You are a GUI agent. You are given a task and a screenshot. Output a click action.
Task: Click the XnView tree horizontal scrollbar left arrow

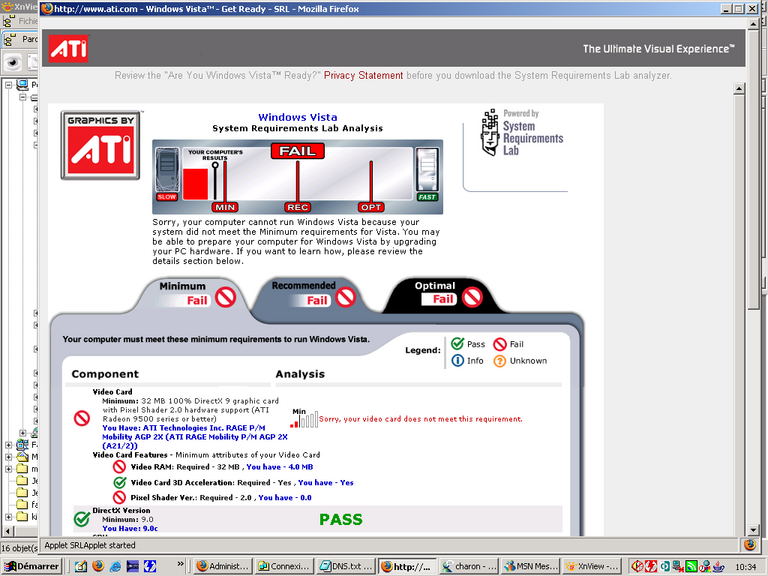[x=7, y=530]
